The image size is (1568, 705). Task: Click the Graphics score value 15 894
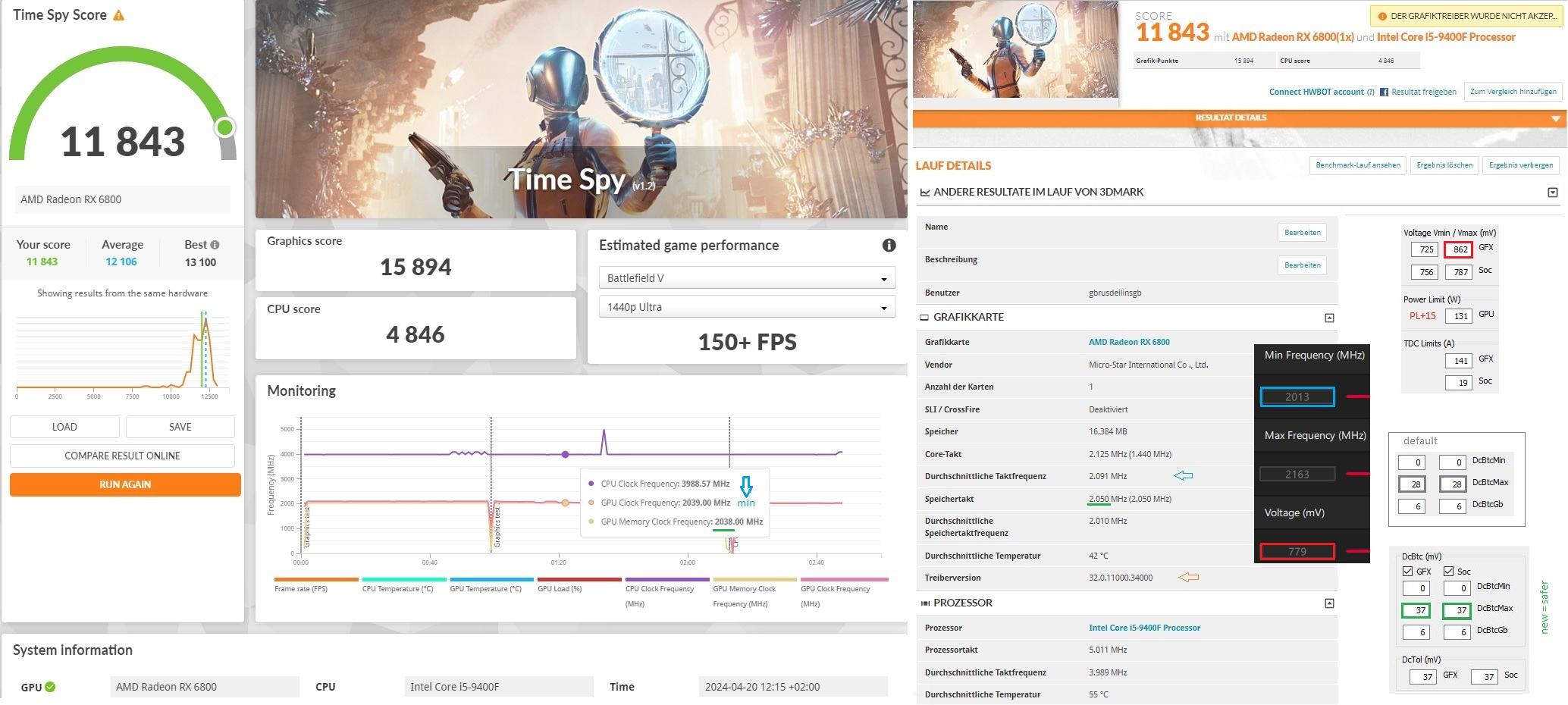click(416, 267)
